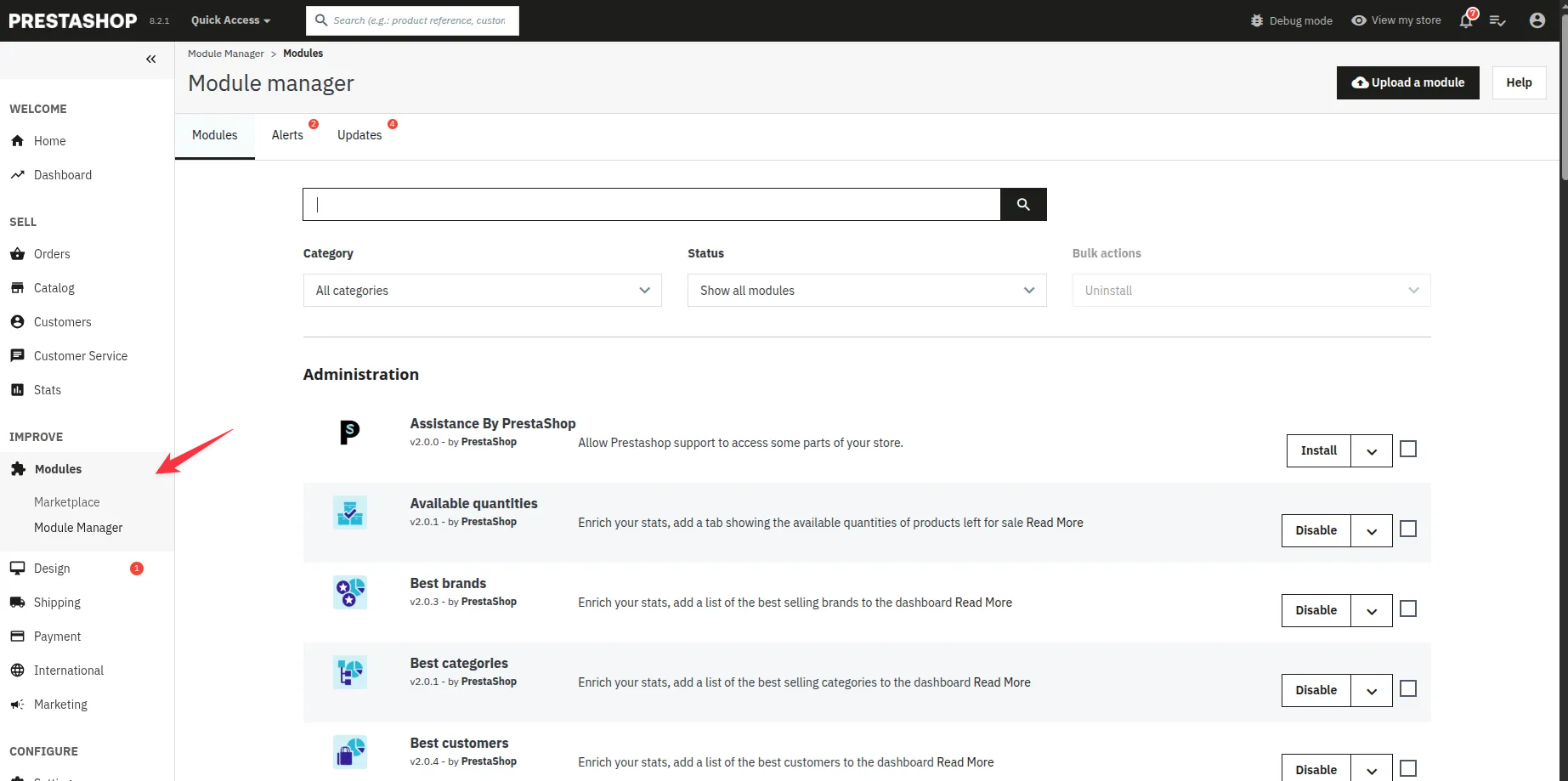Click the Stats sidebar icon
Viewport: 1568px width, 781px height.
pyautogui.click(x=19, y=389)
